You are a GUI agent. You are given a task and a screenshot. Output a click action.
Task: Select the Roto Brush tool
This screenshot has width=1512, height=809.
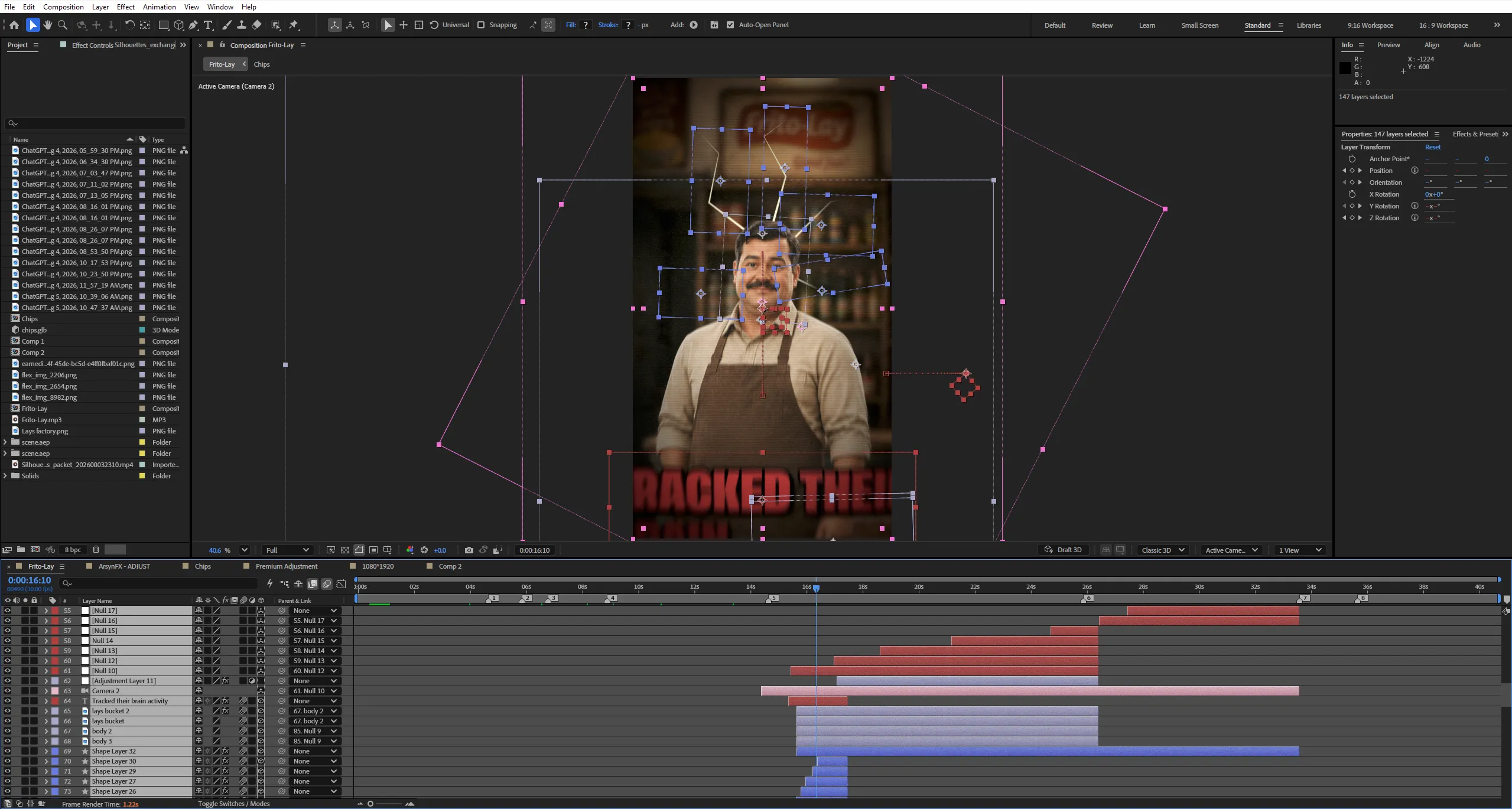(x=276, y=25)
